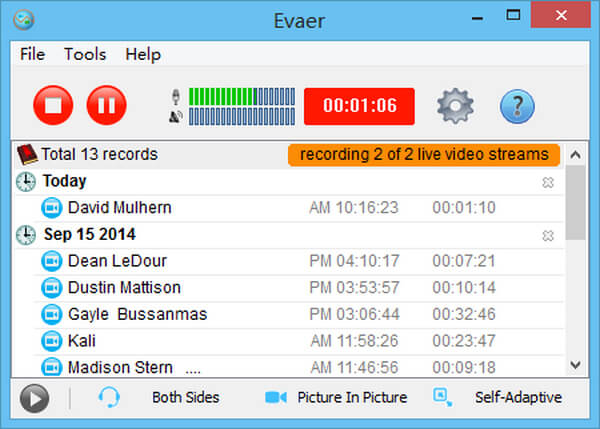Click the resolution icon beside Self-Adaptive
Viewport: 600px width, 429px height.
pos(442,397)
